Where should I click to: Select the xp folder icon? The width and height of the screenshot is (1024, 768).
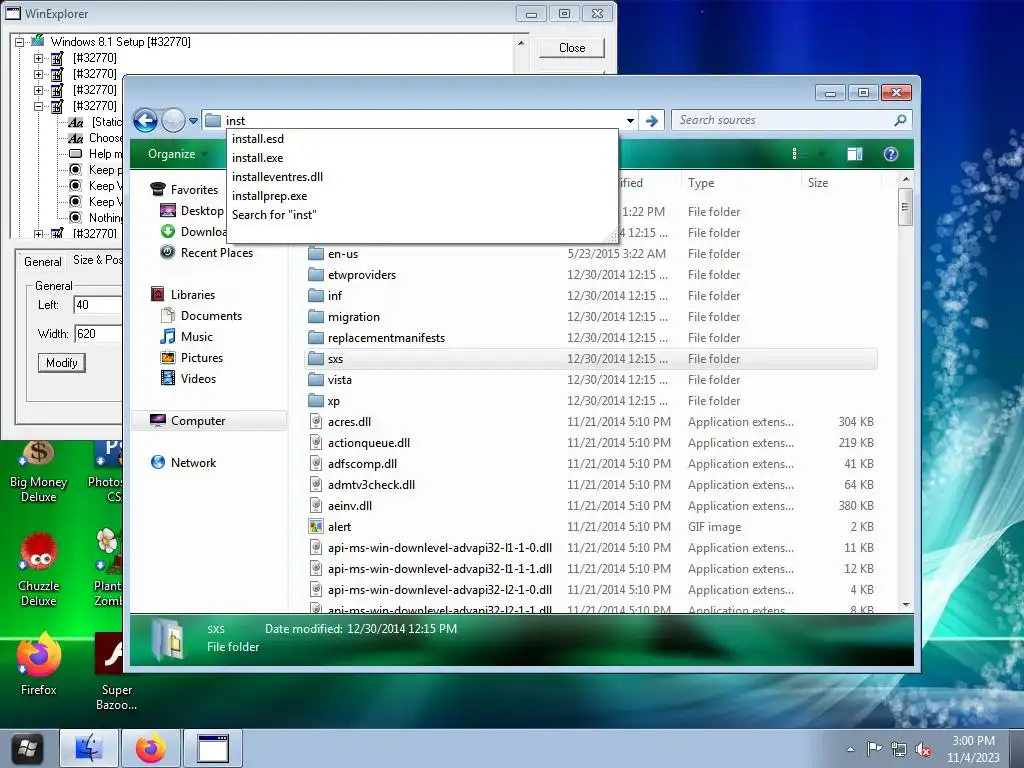[316, 400]
